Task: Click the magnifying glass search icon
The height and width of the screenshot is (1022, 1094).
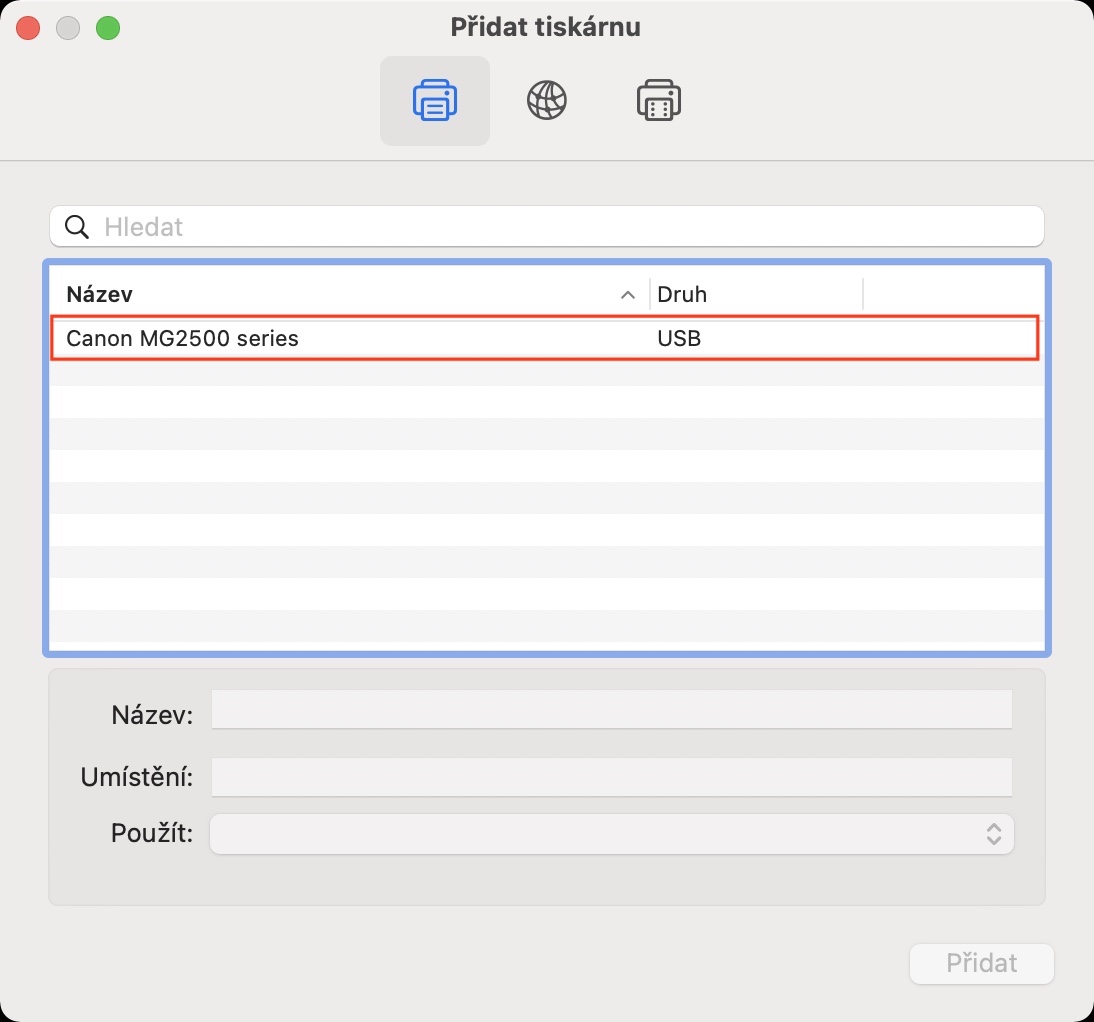Action: (77, 227)
